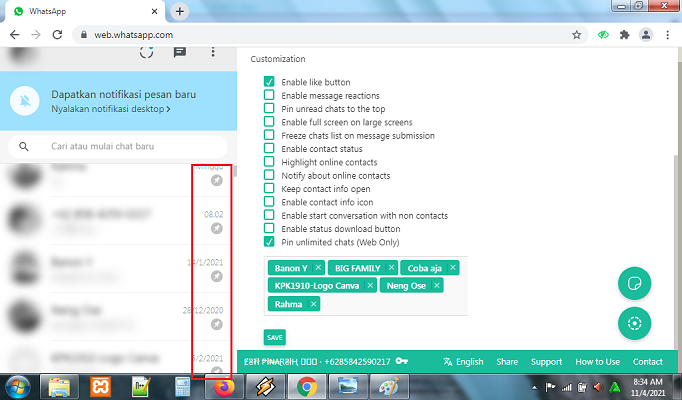Viewport: 682px width, 400px height.
Task: Start a new chat with message icon
Action: (180, 53)
